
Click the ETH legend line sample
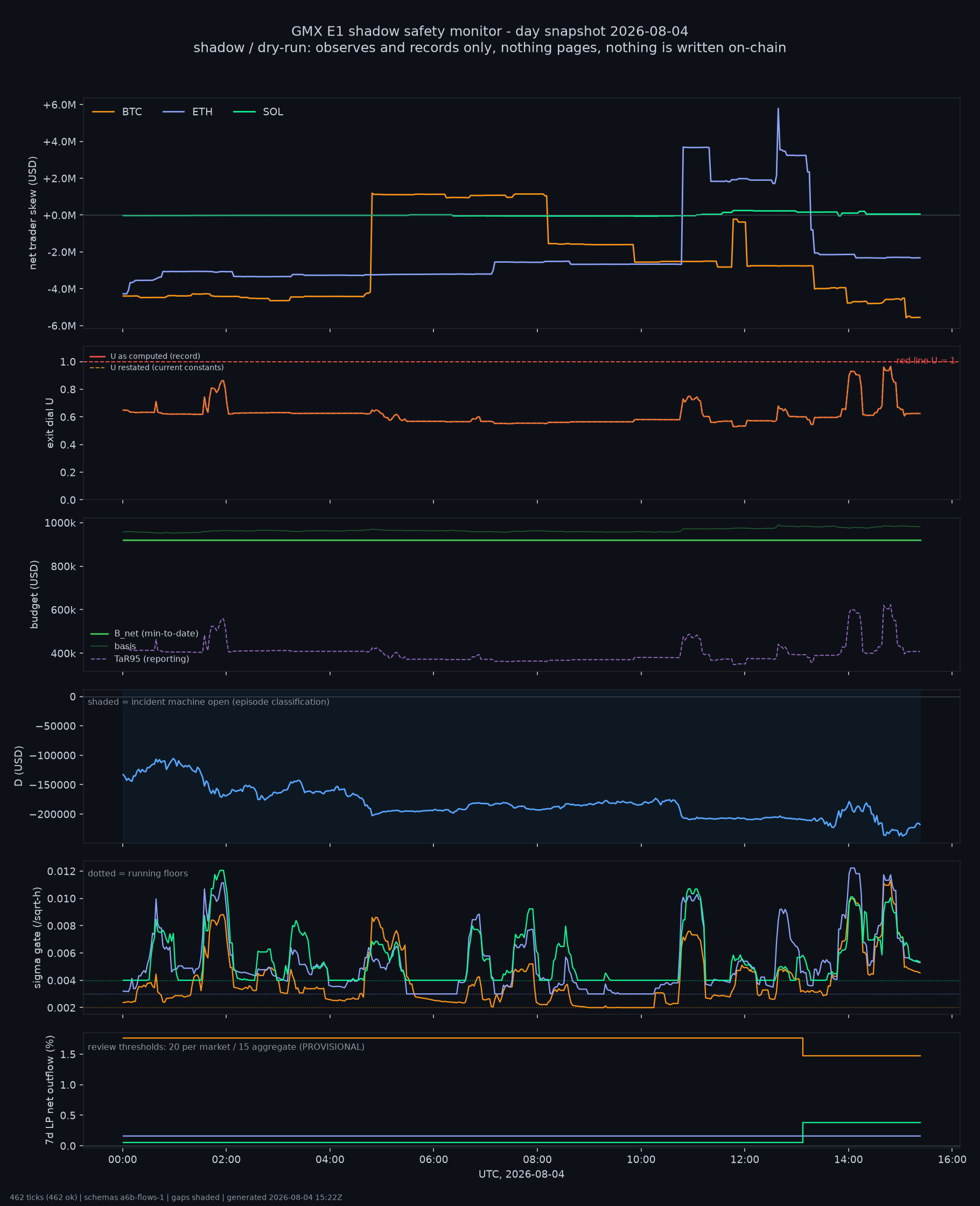tap(173, 112)
